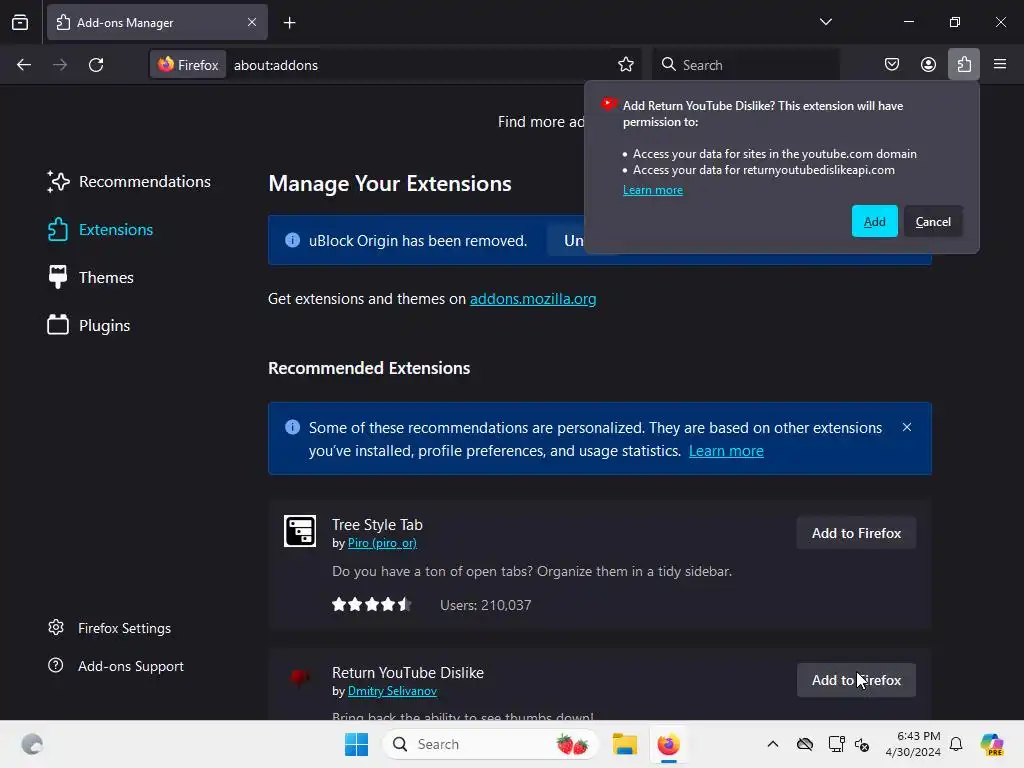
Task: Confirm with Add button in permission popup
Action: click(x=874, y=221)
